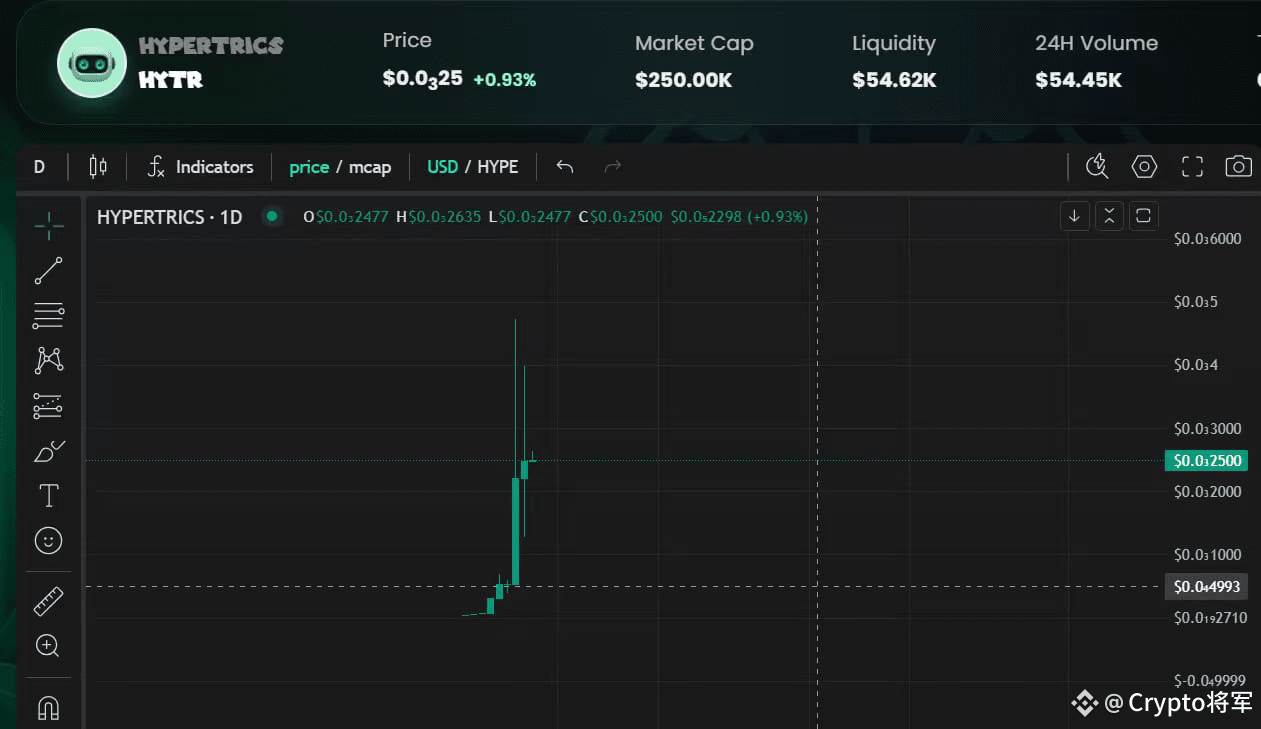Click the pane maximize toggle button

(x=1143, y=215)
